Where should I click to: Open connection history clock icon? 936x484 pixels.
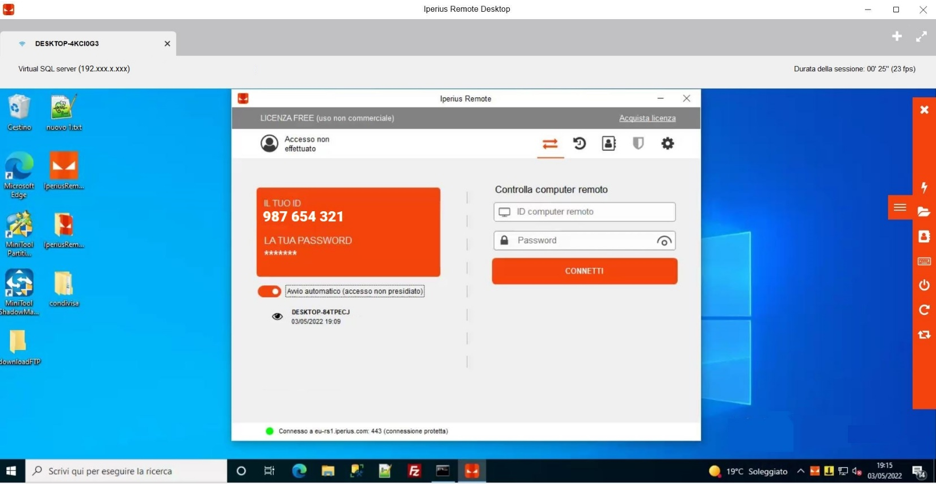tap(579, 143)
